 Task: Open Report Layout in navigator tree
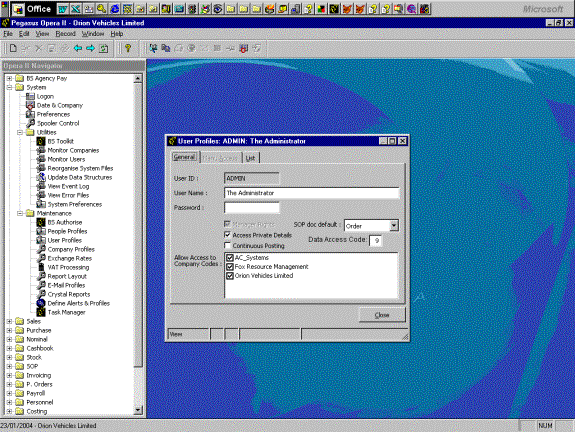click(x=67, y=277)
